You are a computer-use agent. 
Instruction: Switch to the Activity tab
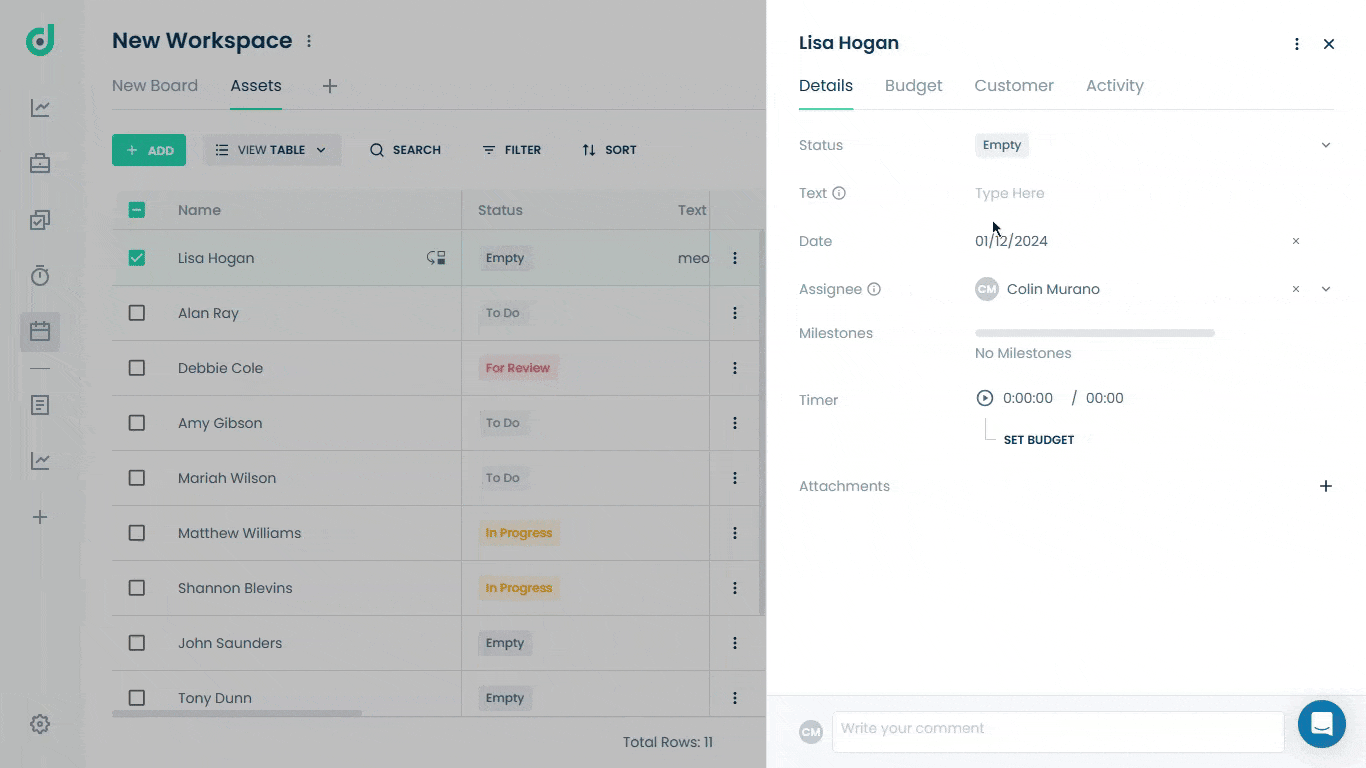click(x=1115, y=86)
